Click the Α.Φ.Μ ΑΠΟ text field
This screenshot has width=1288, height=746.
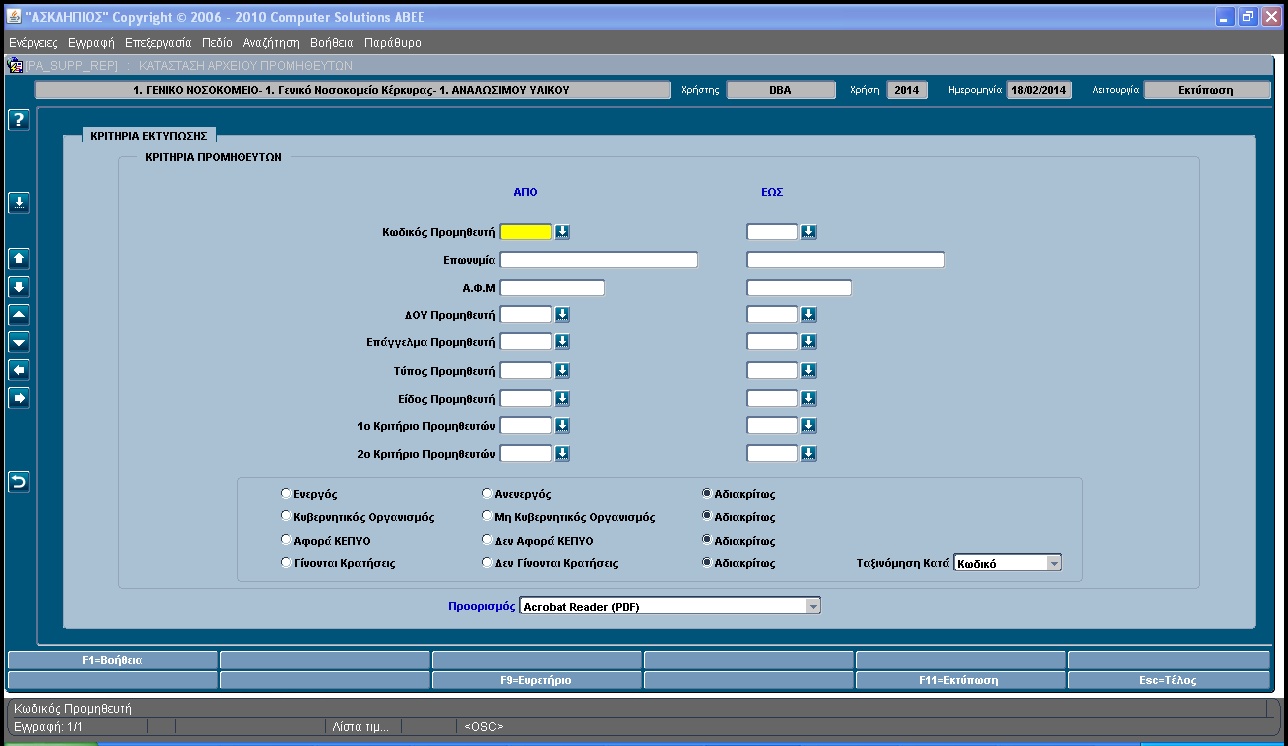(552, 288)
